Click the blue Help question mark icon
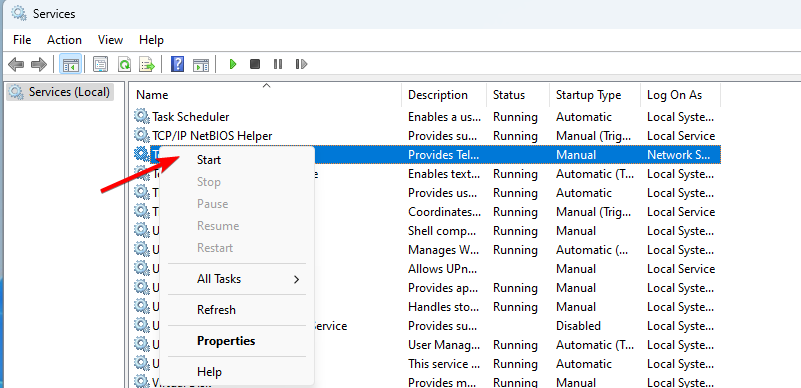Screen dimensions: 801x388 pos(177,64)
